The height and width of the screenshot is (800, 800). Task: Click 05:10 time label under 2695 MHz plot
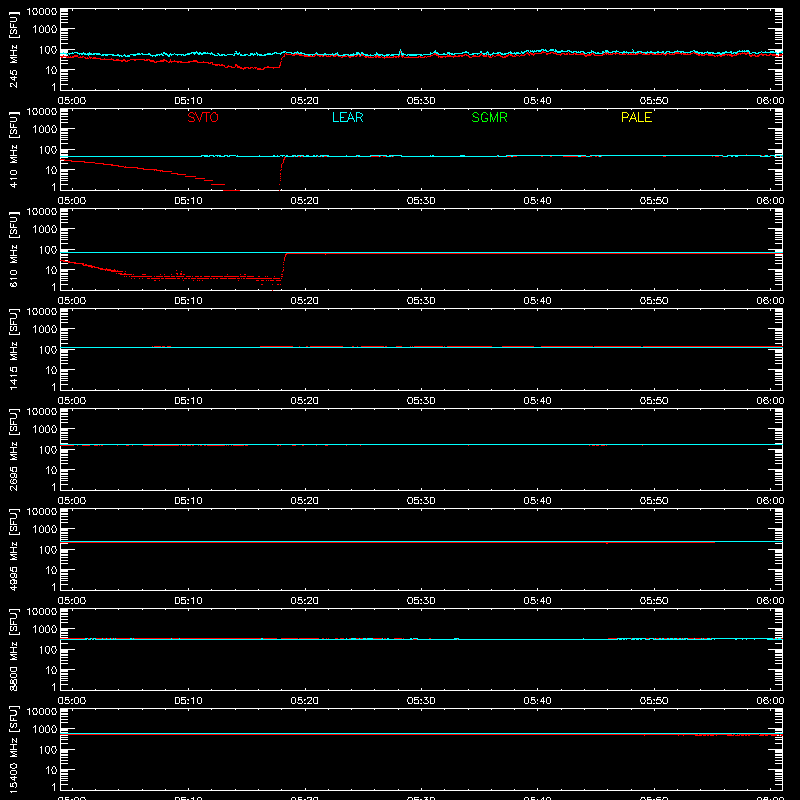[x=188, y=501]
